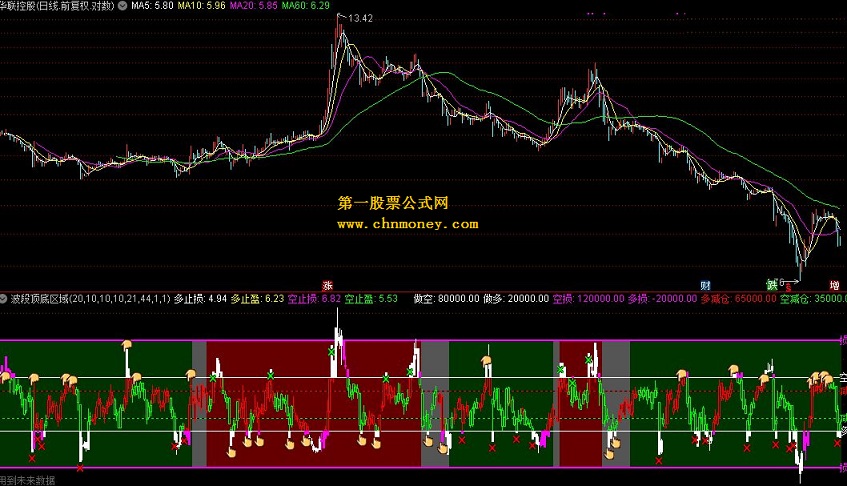Screen dimensions: 847x486
Task: Click the MA5: 5.80 moving average label
Action: click(152, 5)
